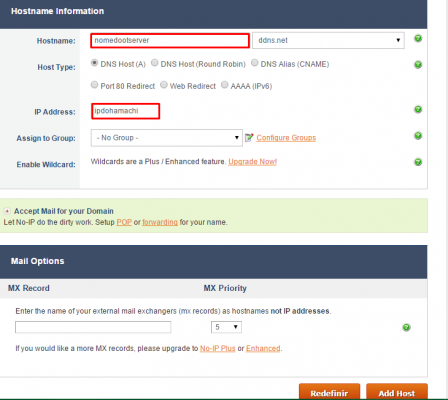Expand the Accept Mail for your Domain icon
Image resolution: width=448 pixels, height=400 pixels.
pyautogui.click(x=7, y=211)
